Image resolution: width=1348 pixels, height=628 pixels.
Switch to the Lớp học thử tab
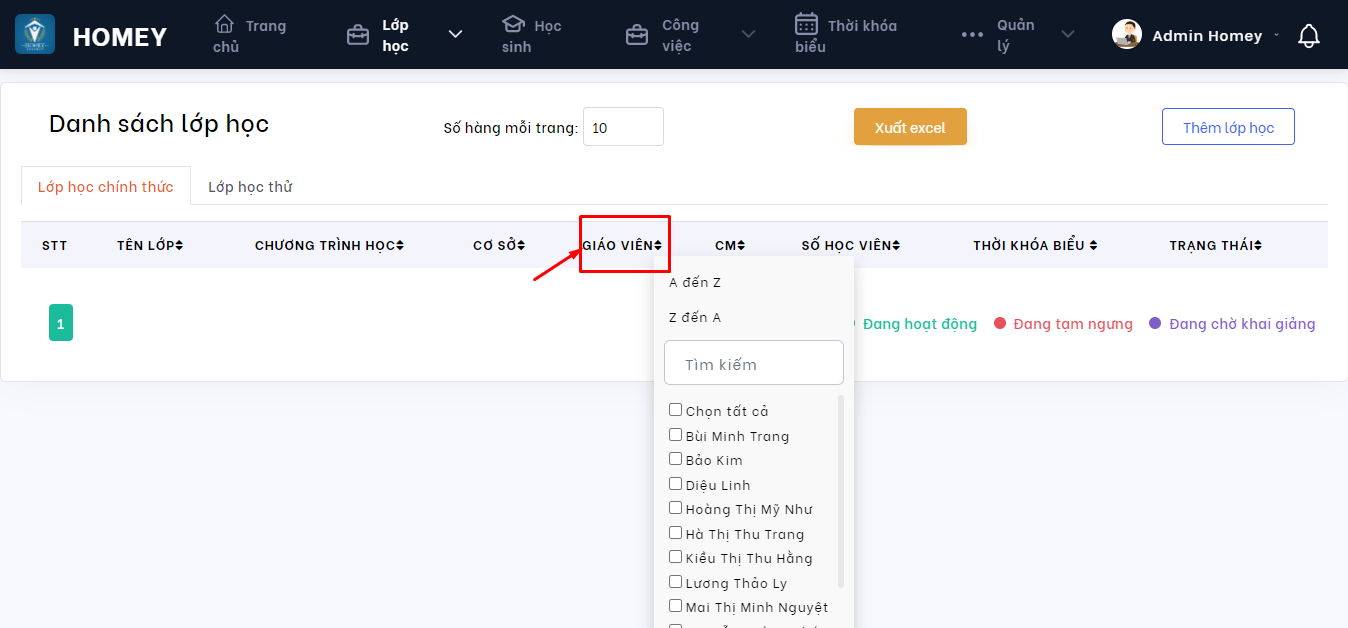(x=250, y=187)
